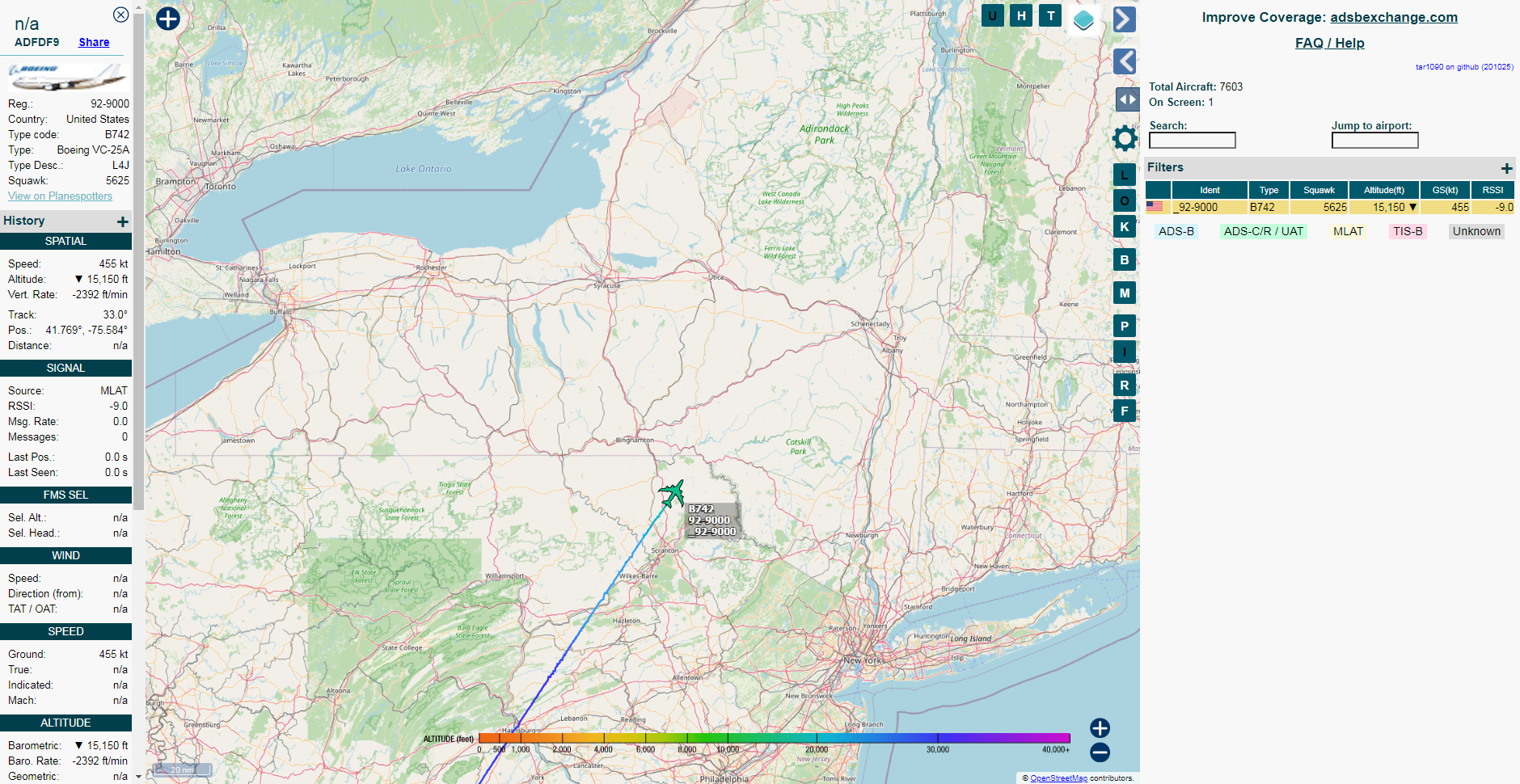Toggle the R map option button

[x=1125, y=385]
